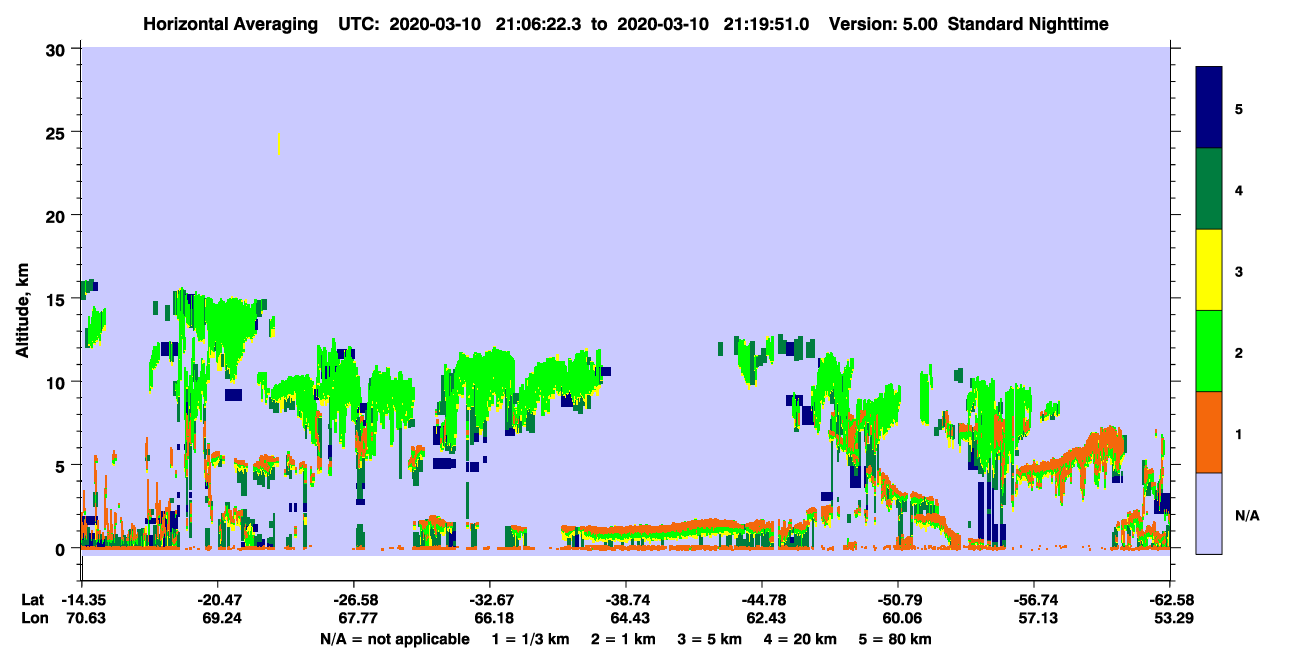Click latitude value -50.79
The height and width of the screenshot is (667, 1300).
pyautogui.click(x=898, y=600)
